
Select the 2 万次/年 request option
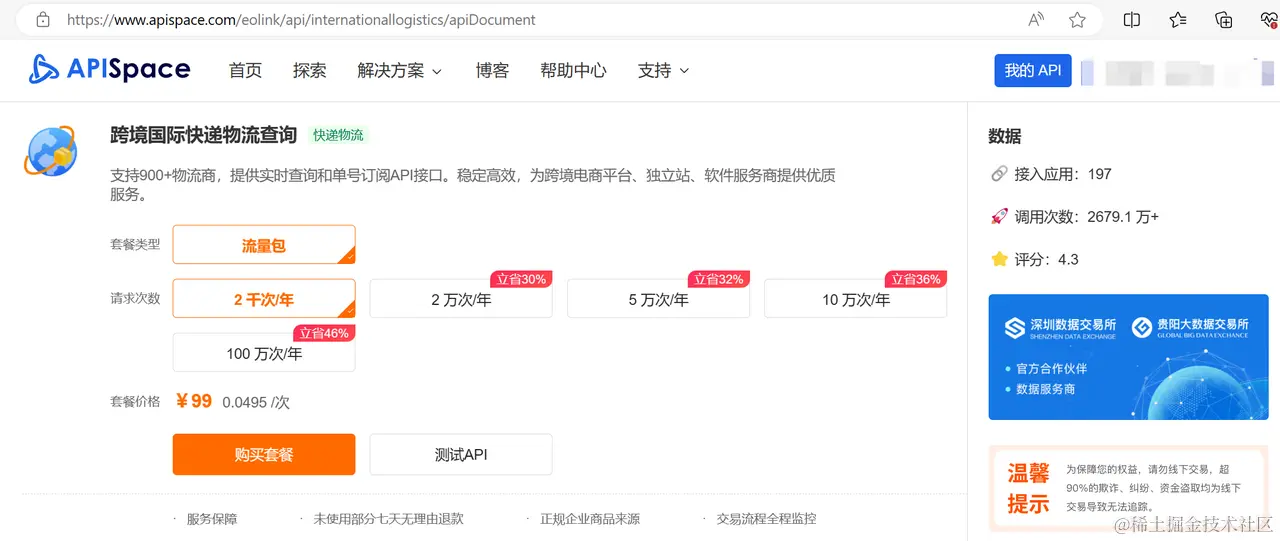[461, 299]
